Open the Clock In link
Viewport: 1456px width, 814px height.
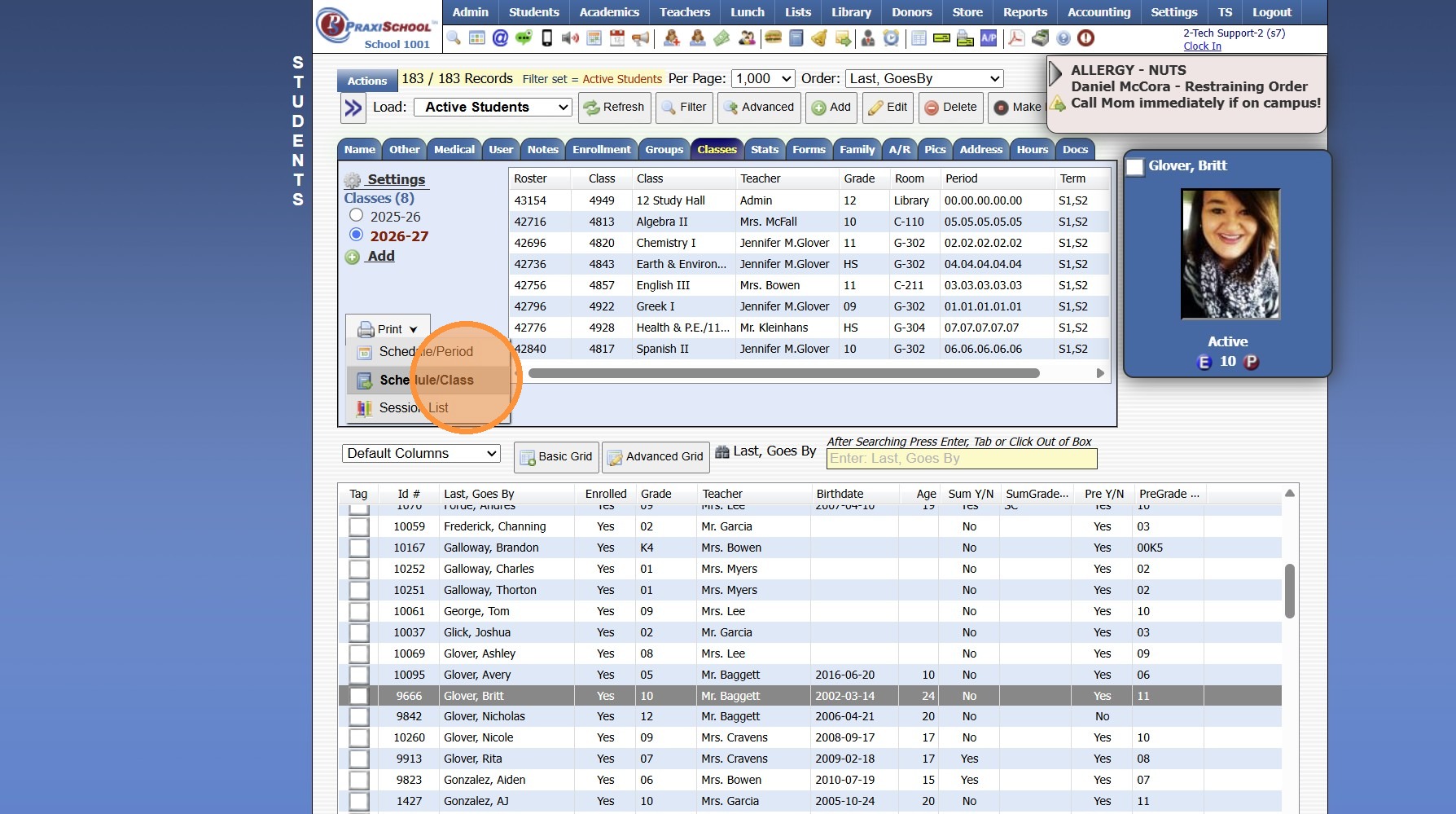pyautogui.click(x=1202, y=46)
